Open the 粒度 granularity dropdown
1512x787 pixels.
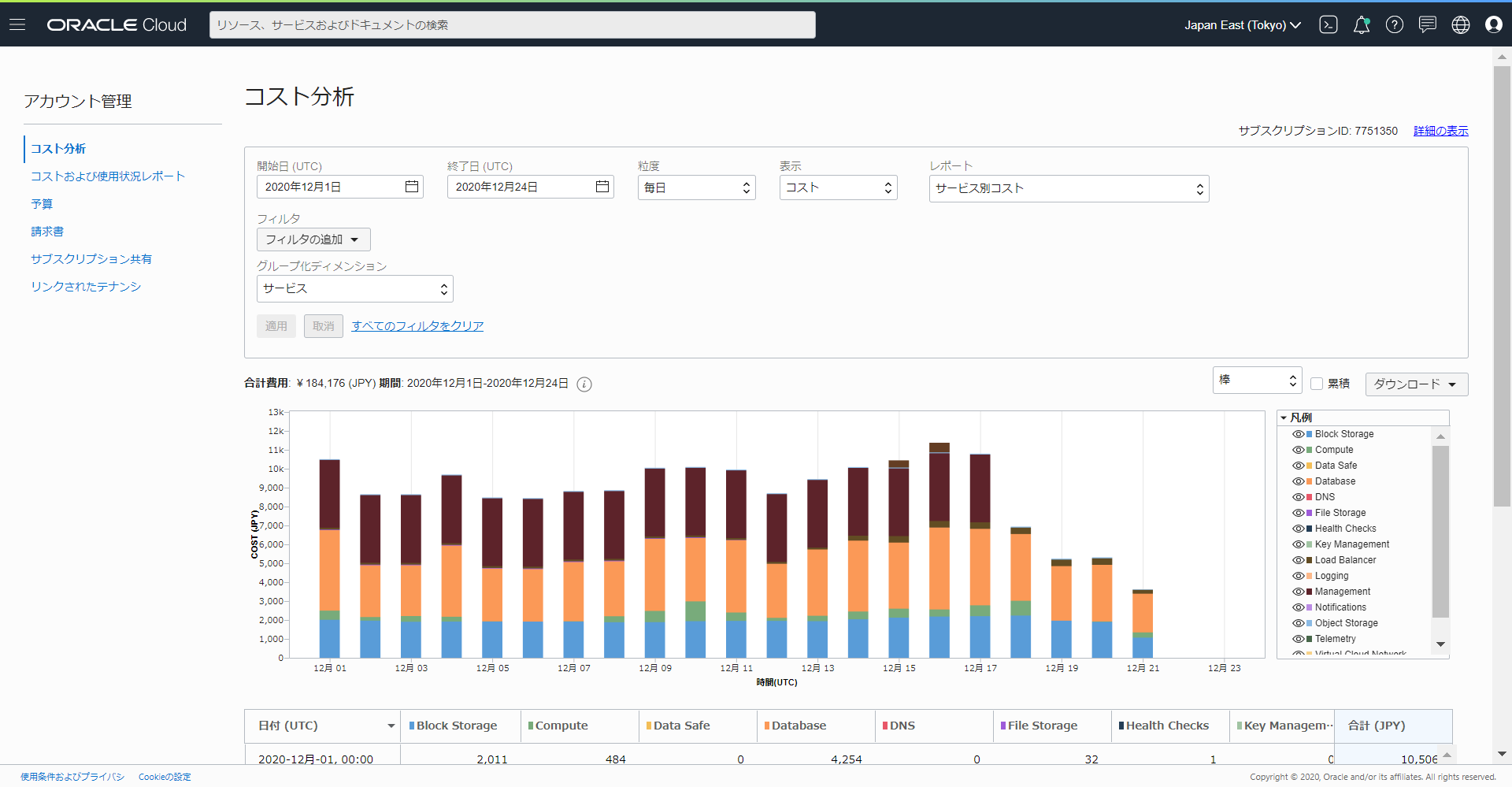696,187
